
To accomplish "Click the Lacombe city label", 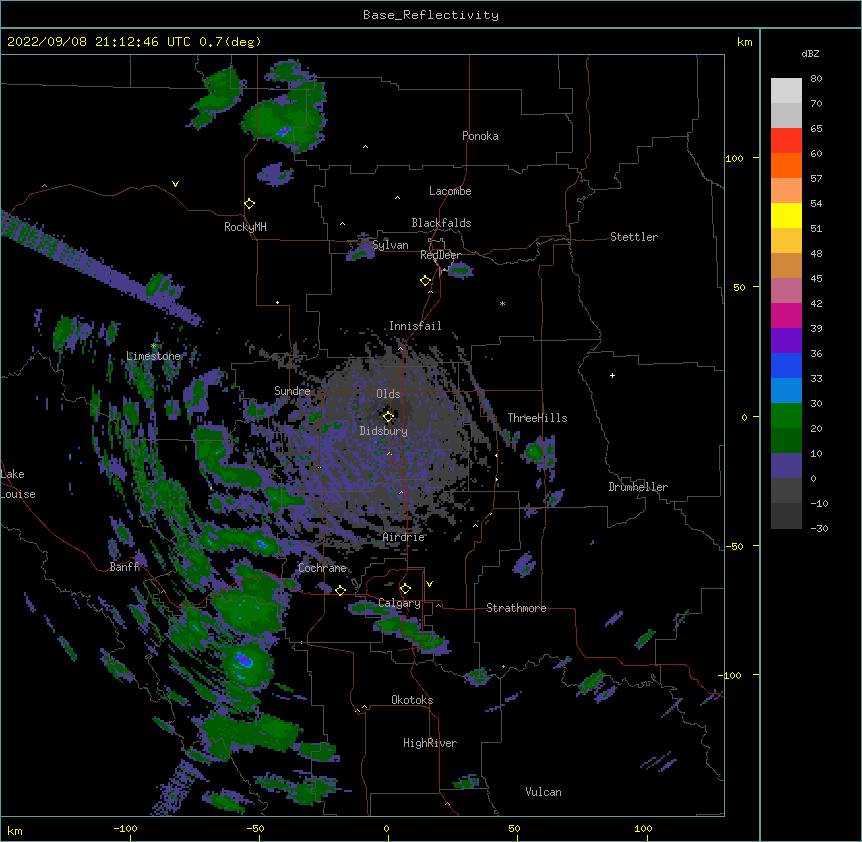I will click(x=450, y=191).
